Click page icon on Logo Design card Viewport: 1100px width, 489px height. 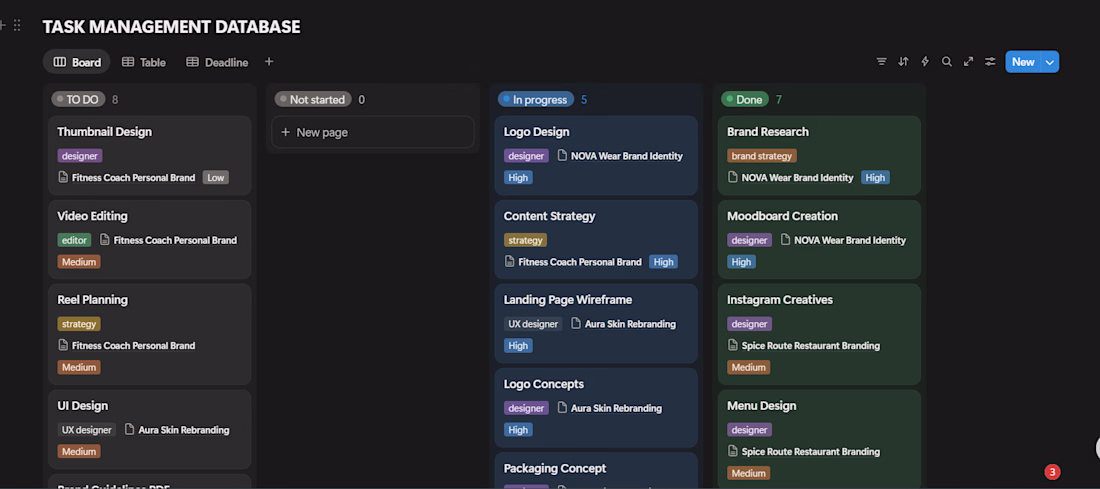click(562, 156)
